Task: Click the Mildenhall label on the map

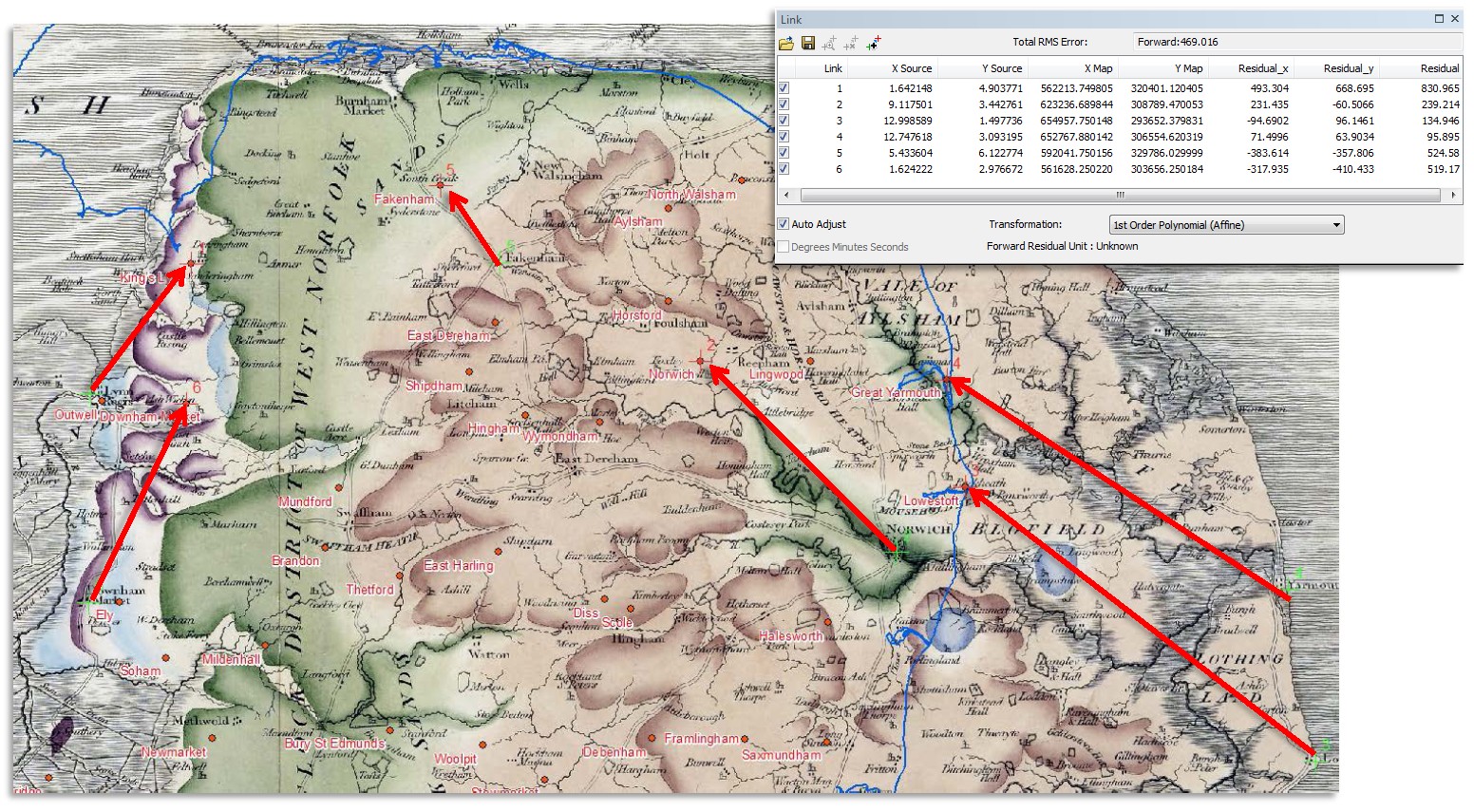Action: tap(231, 659)
